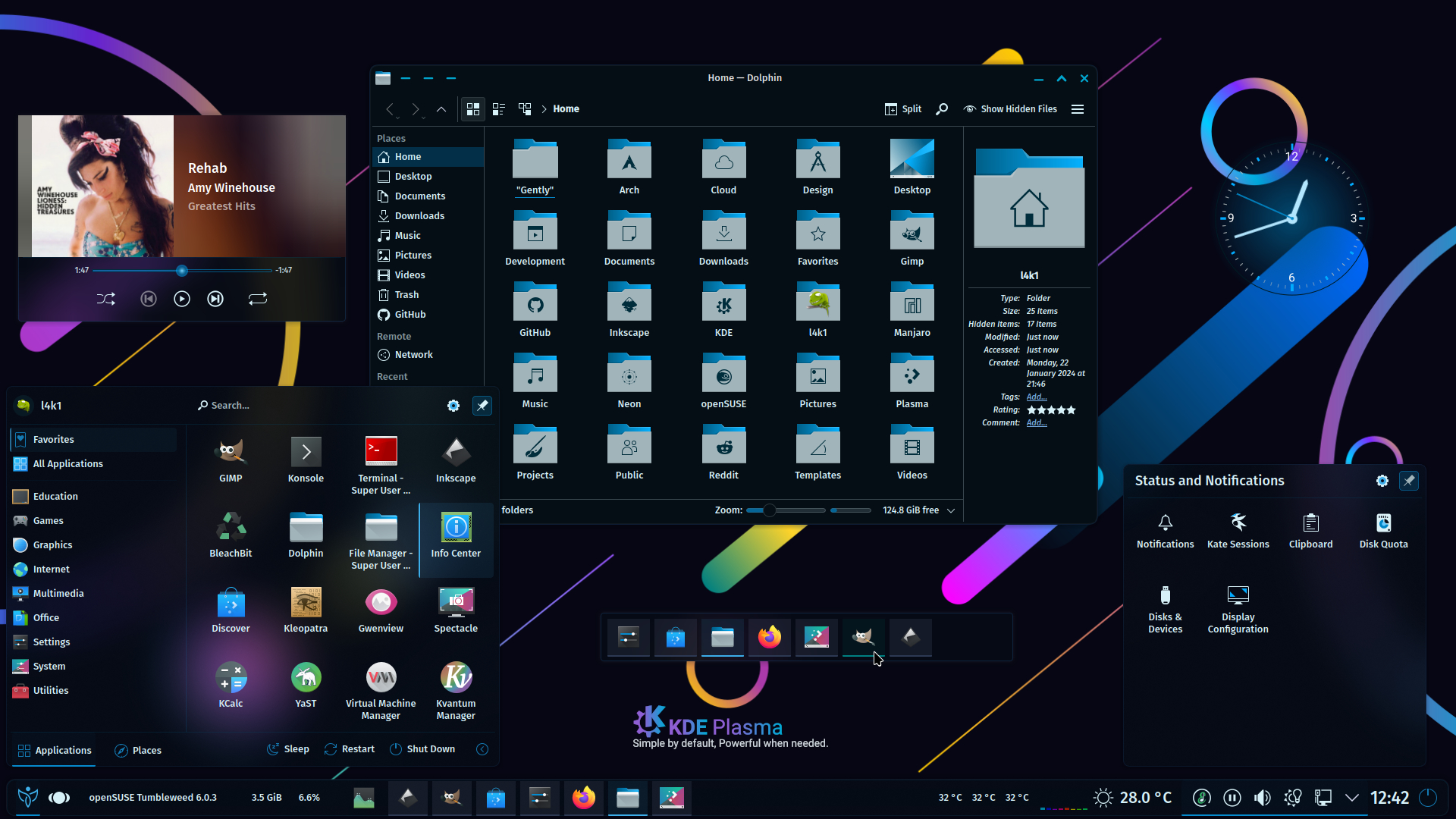
Task: Open Discover software center in menu
Action: click(231, 610)
